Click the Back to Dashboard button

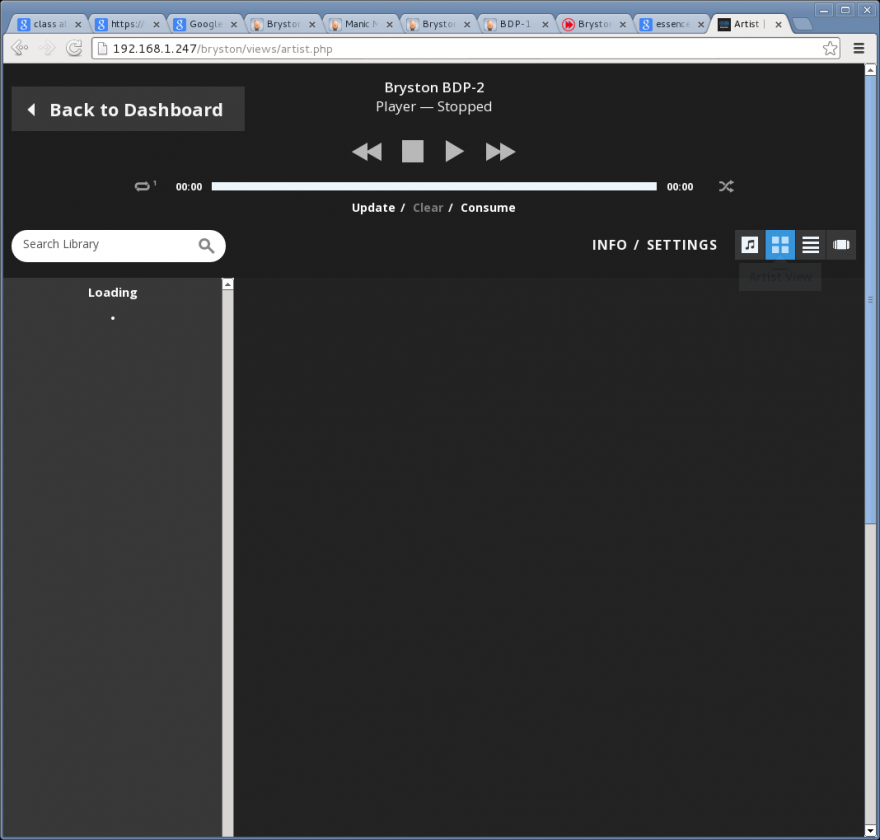click(x=128, y=109)
